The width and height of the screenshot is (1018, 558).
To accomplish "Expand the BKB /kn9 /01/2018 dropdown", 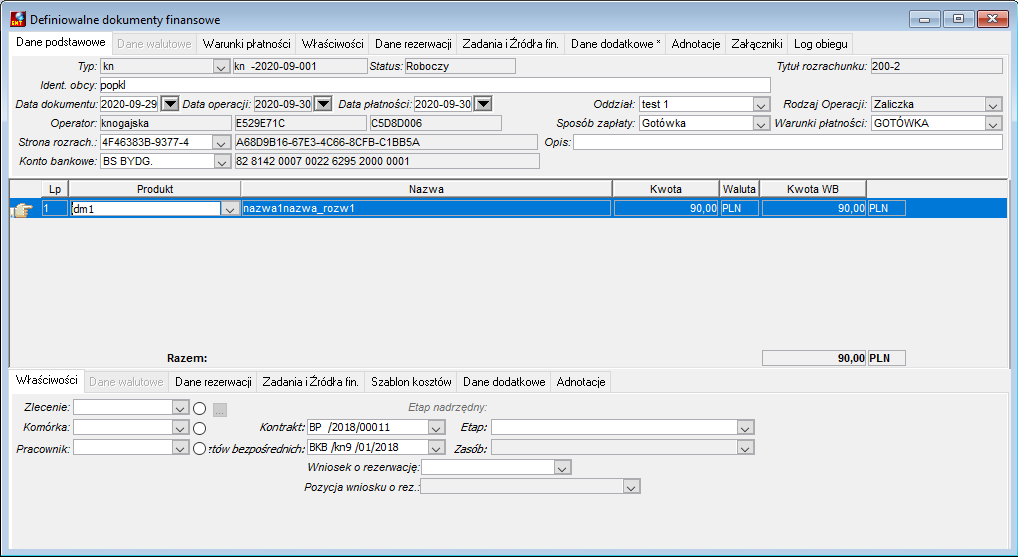I will [x=437, y=448].
